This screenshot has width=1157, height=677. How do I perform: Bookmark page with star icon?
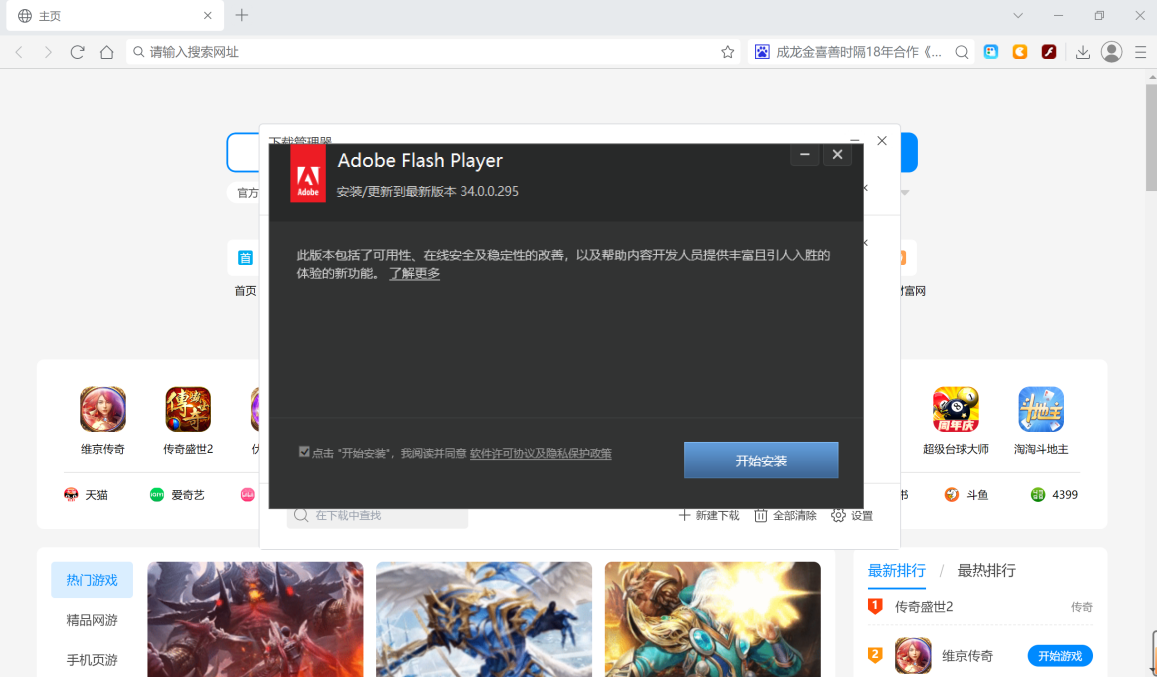728,52
